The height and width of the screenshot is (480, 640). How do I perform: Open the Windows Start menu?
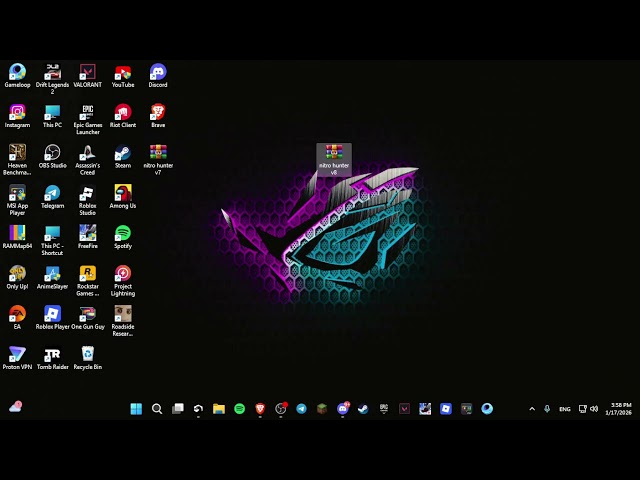(136, 409)
